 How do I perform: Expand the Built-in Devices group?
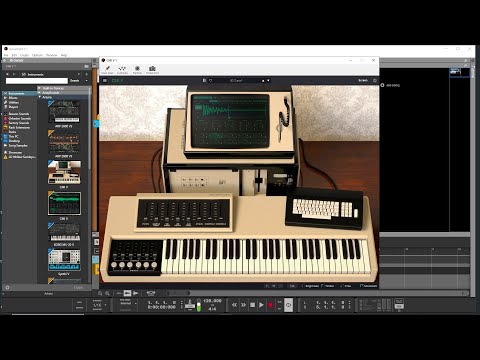[39, 88]
